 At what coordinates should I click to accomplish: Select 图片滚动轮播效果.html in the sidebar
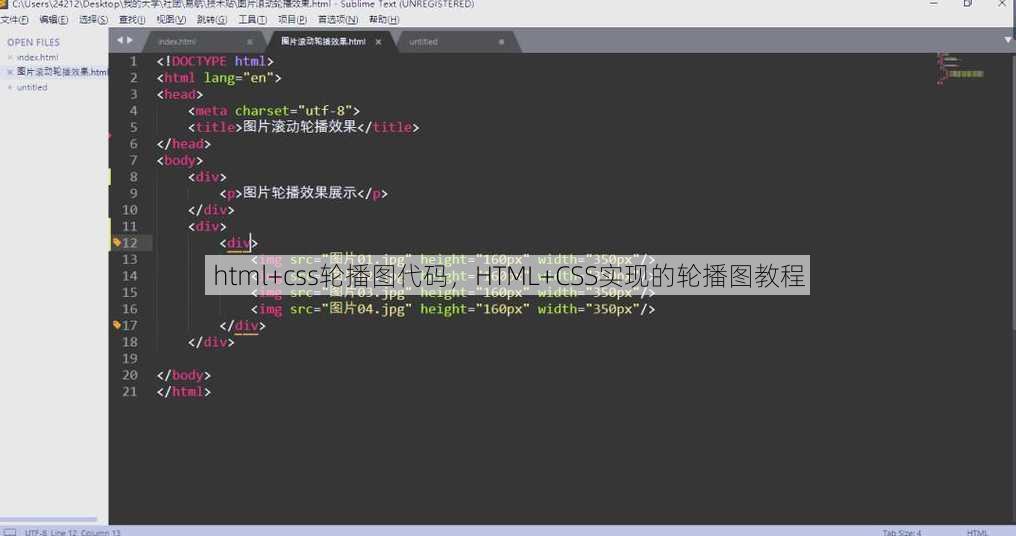(62, 72)
